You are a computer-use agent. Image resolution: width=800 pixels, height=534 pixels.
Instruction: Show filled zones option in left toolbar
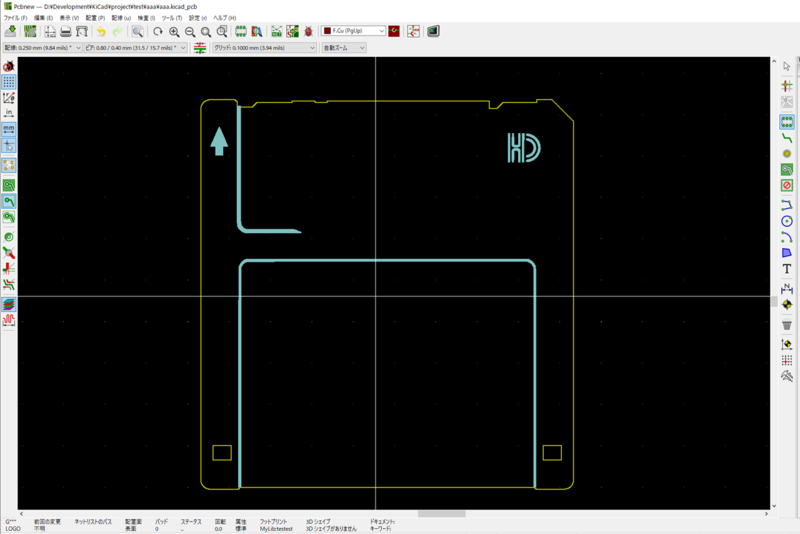click(9, 185)
